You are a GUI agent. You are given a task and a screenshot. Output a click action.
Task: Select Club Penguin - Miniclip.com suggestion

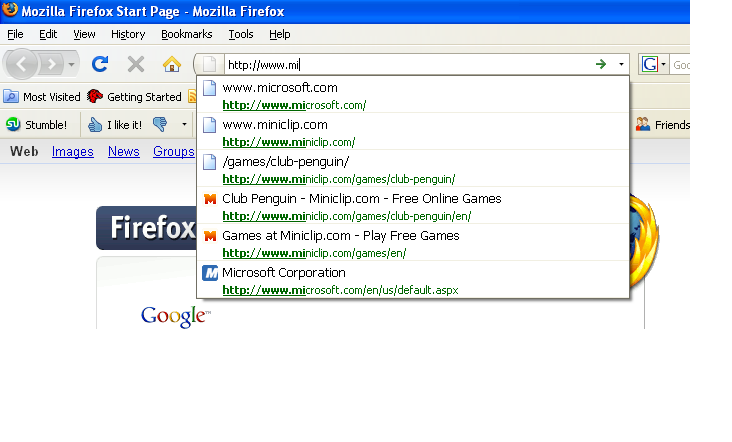413,207
